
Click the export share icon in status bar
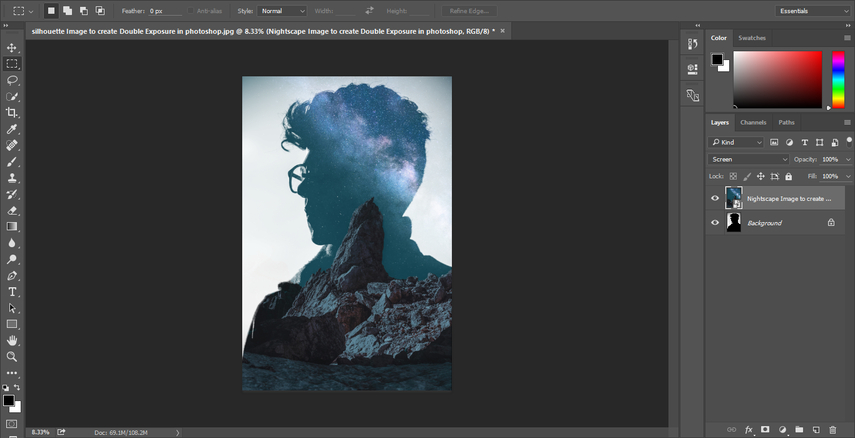coord(61,432)
